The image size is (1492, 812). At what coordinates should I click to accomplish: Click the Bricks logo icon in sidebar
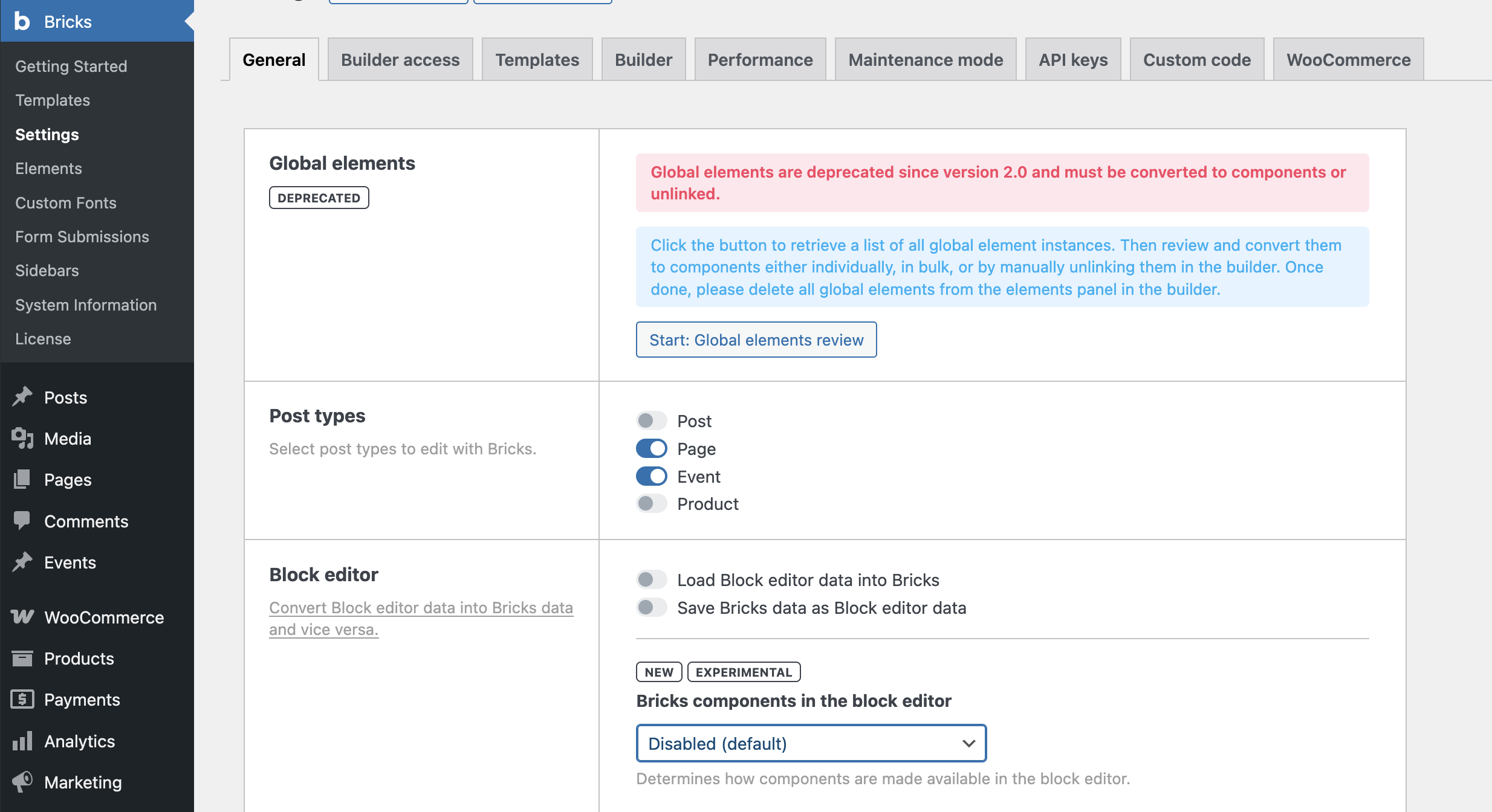pyautogui.click(x=22, y=21)
